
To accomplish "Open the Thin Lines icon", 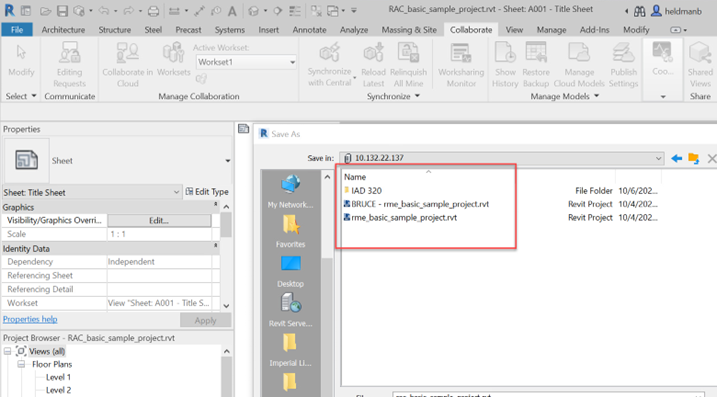I will pos(295,11).
